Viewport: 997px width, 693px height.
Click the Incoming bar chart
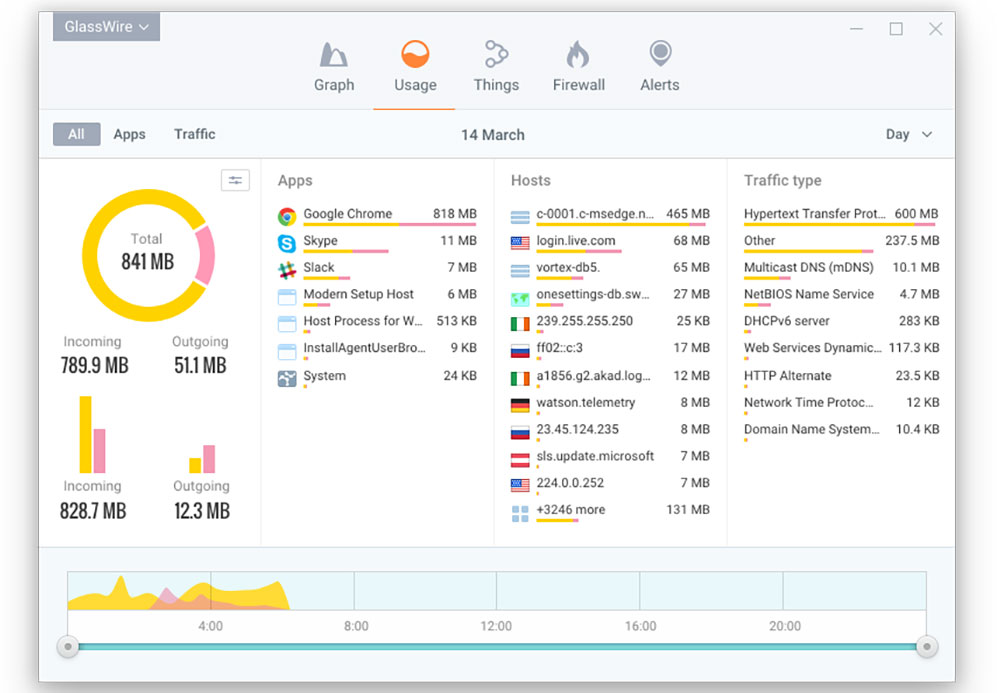click(x=93, y=435)
